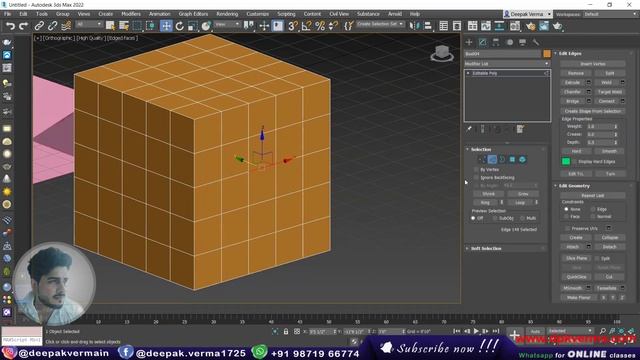Toggle the Percent Snap icon
Image resolution: width=640 pixels, height=360 pixels.
click(x=320, y=26)
